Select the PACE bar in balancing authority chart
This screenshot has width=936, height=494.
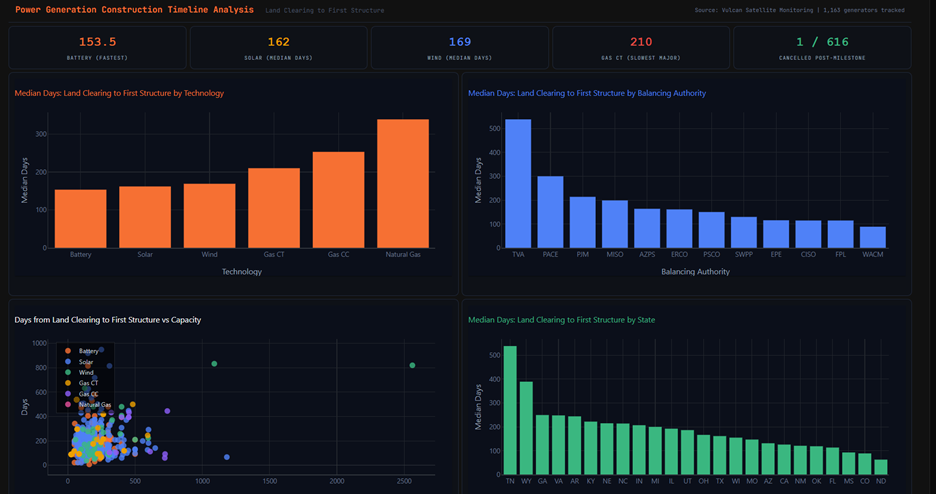(x=550, y=212)
